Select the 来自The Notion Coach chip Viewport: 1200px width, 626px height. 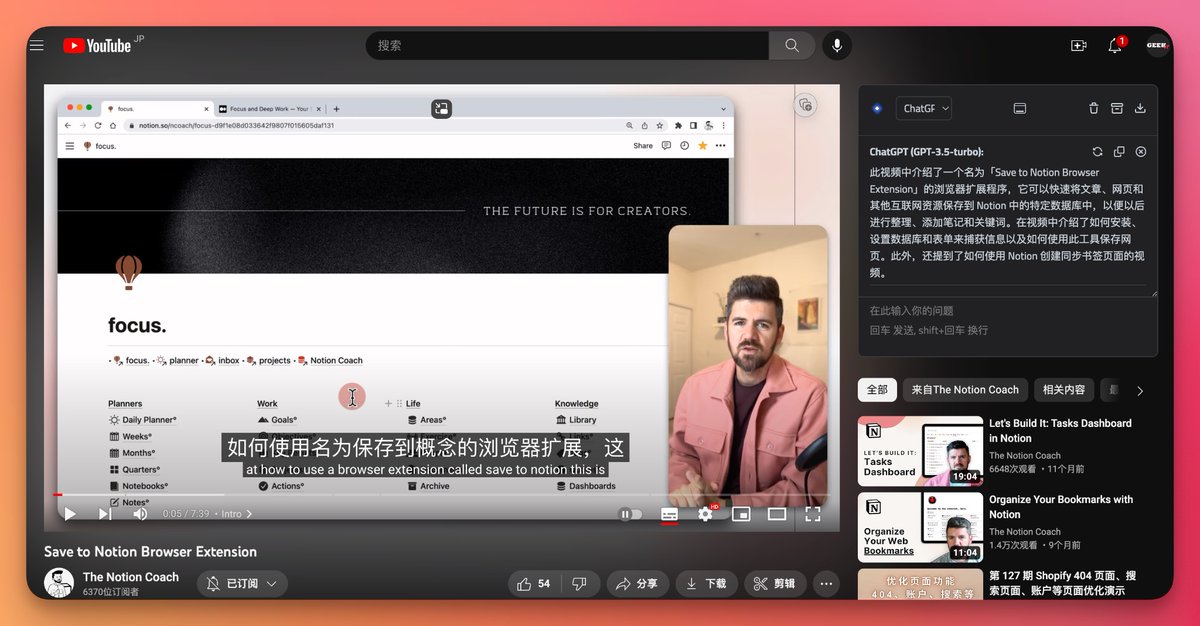click(965, 390)
